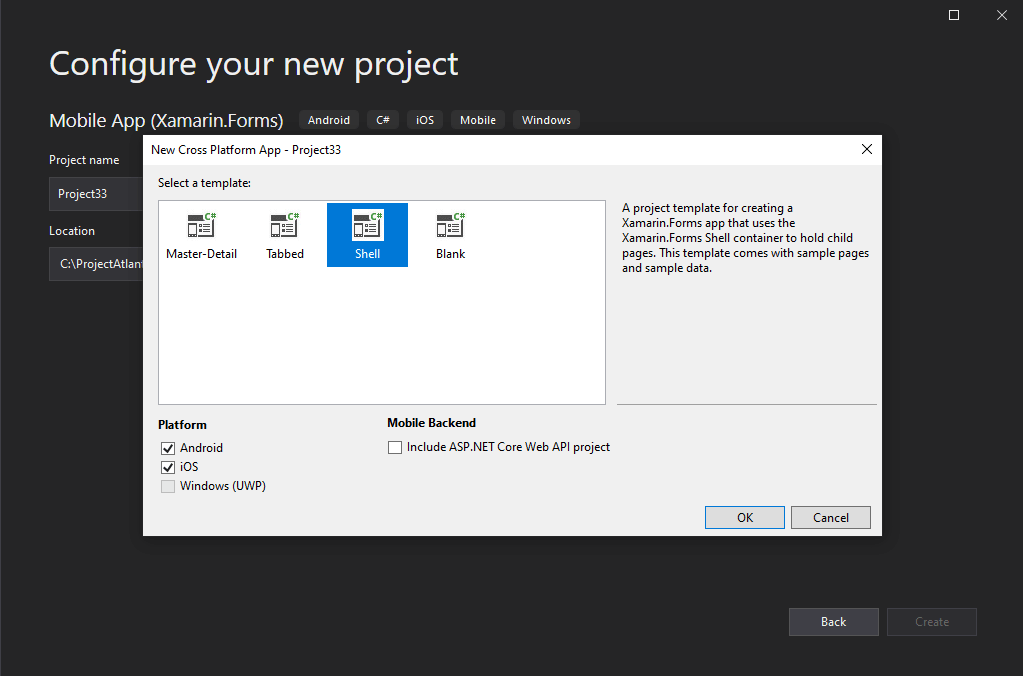Select the Shell template

[x=367, y=235]
